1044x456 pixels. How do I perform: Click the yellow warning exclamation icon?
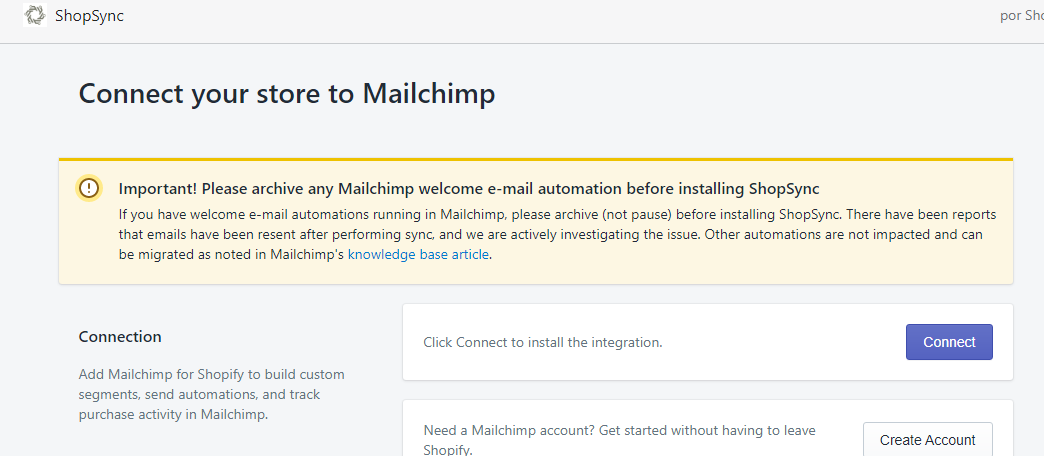[90, 188]
